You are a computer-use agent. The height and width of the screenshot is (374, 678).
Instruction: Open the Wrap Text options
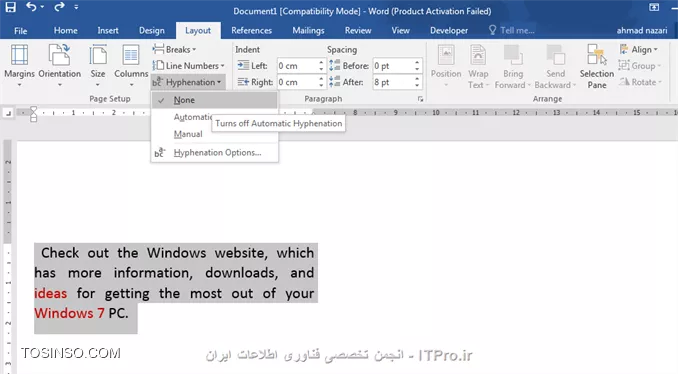(478, 66)
